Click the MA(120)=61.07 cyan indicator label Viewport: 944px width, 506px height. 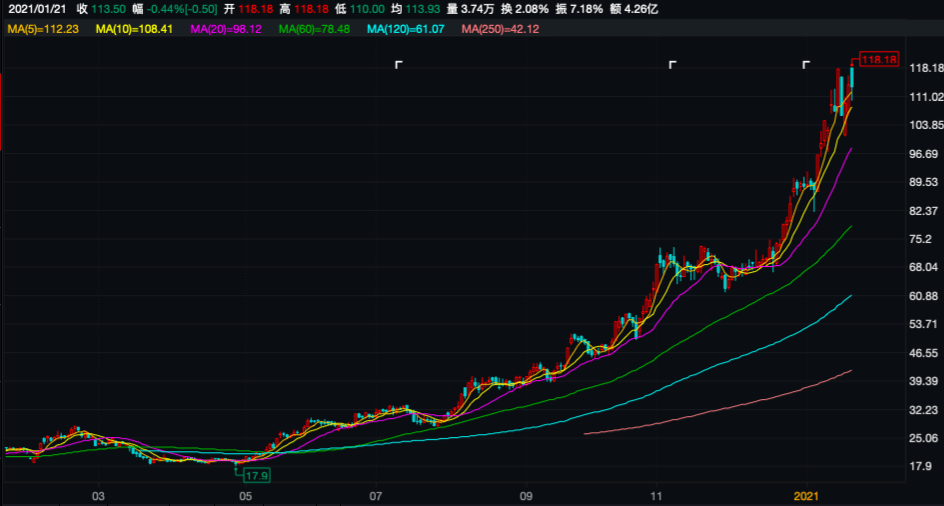click(406, 29)
